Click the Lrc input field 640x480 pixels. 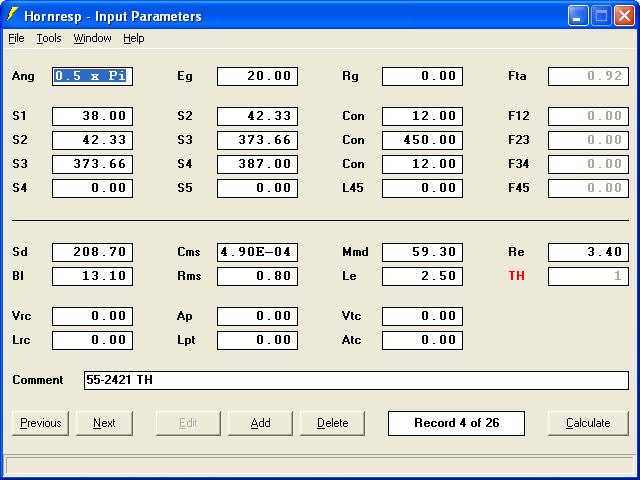[x=92, y=340]
